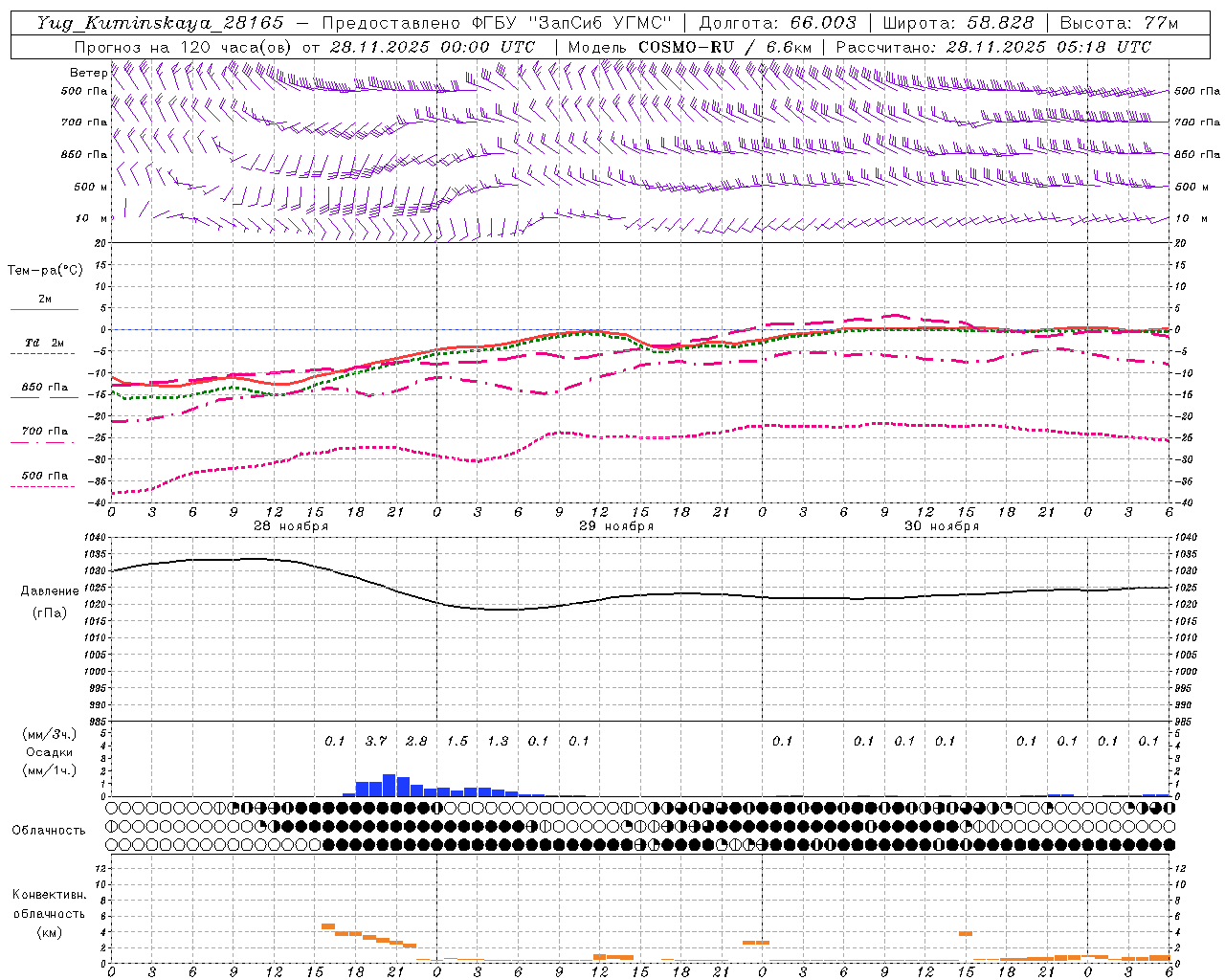Screen dimensions: 1225x980
Task: Click the Долгота: 66.003 header field
Action: point(778,23)
